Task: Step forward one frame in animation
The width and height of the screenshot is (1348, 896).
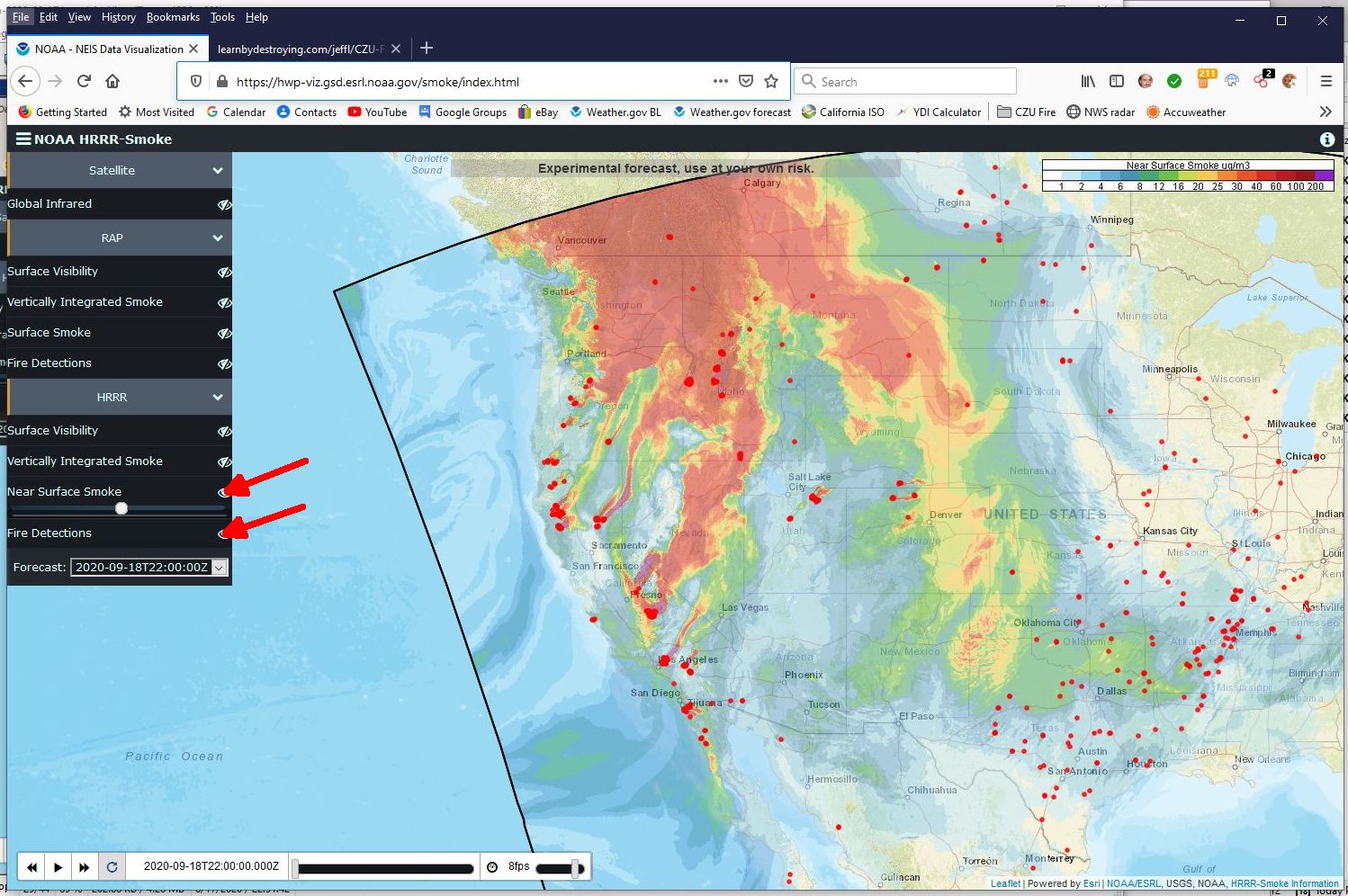Action: pyautogui.click(x=85, y=867)
